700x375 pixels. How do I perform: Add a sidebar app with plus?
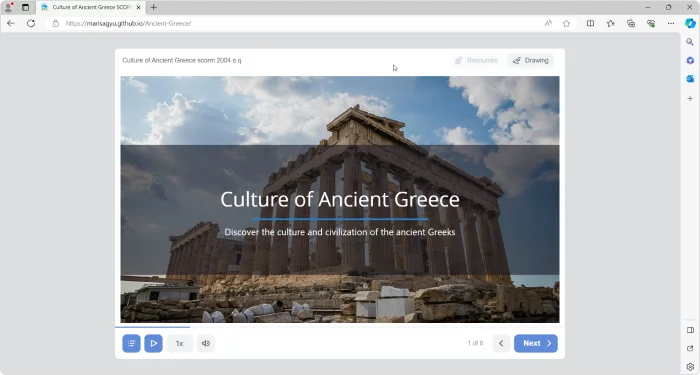690,98
